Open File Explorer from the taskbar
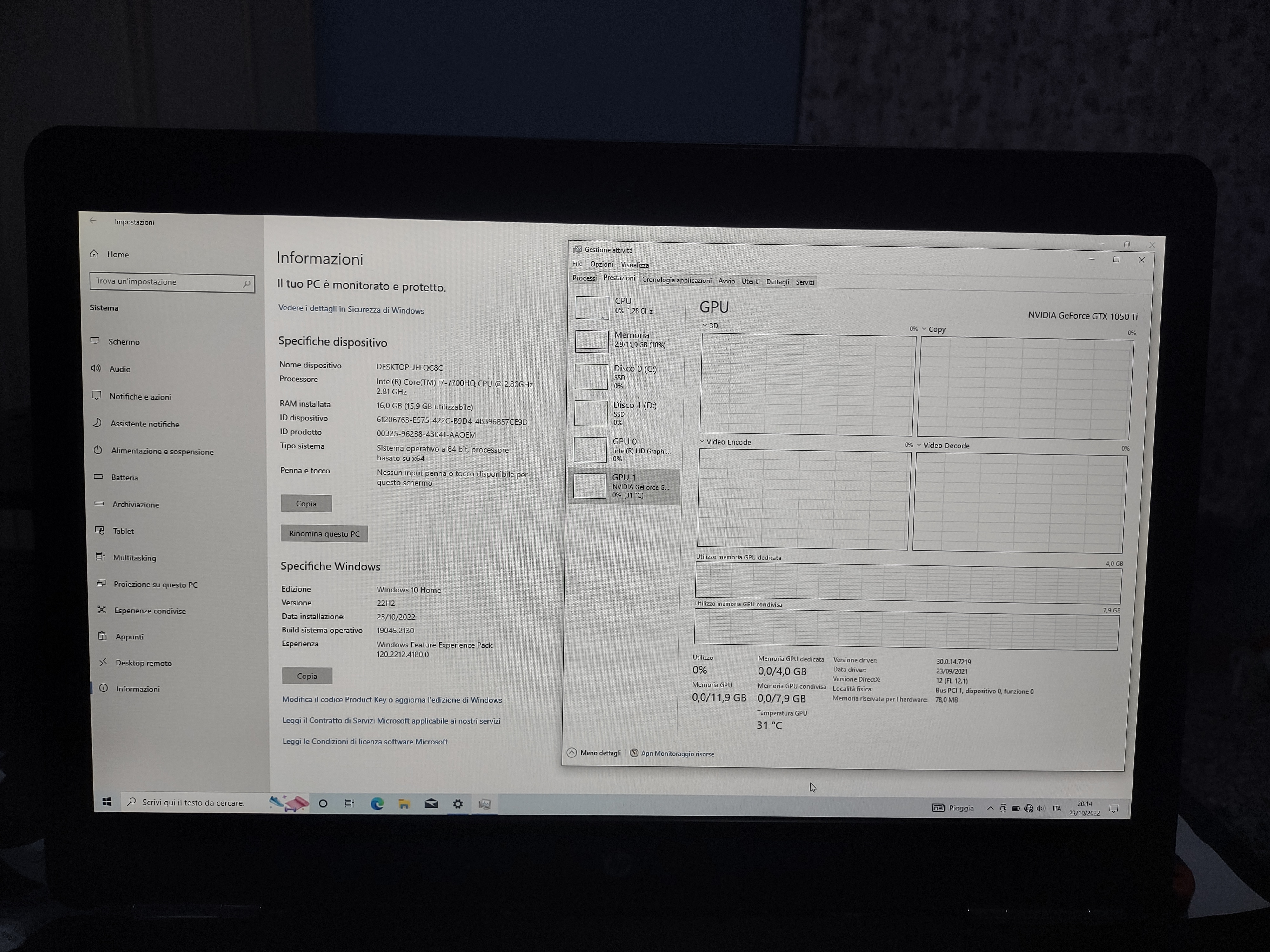1270x952 pixels. coord(404,803)
